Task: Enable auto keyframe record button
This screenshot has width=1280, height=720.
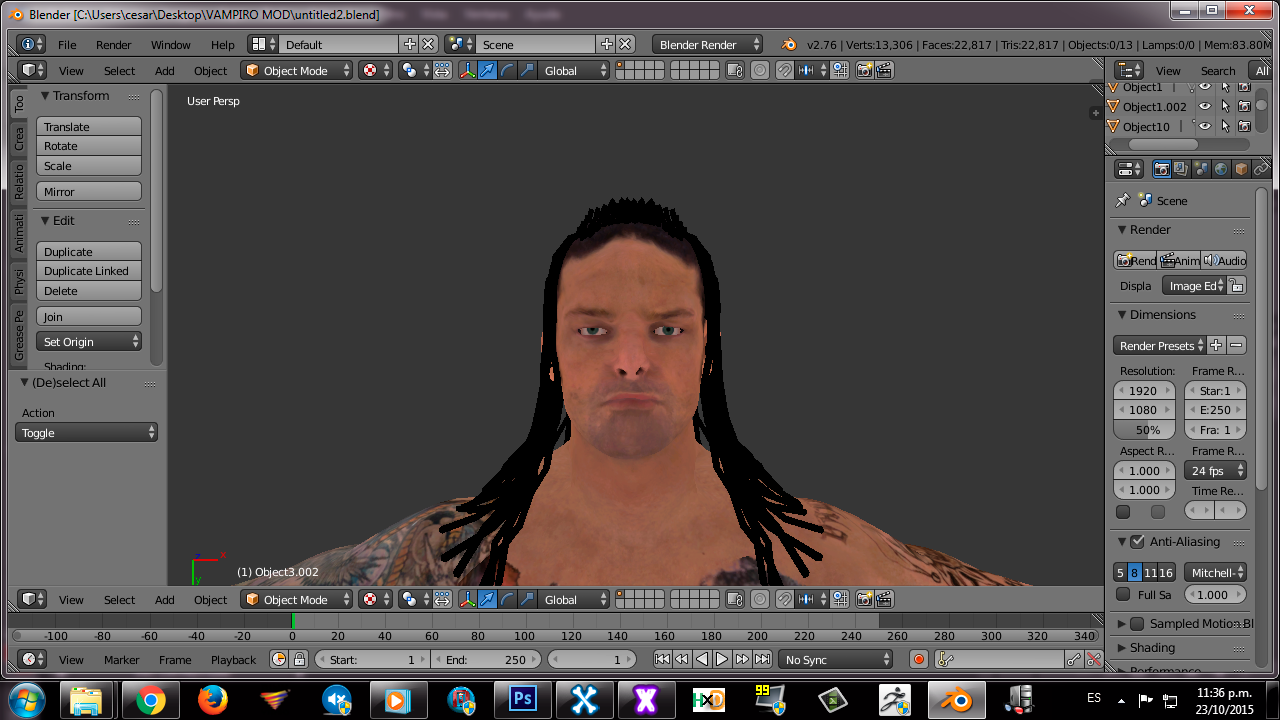Action: point(919,659)
